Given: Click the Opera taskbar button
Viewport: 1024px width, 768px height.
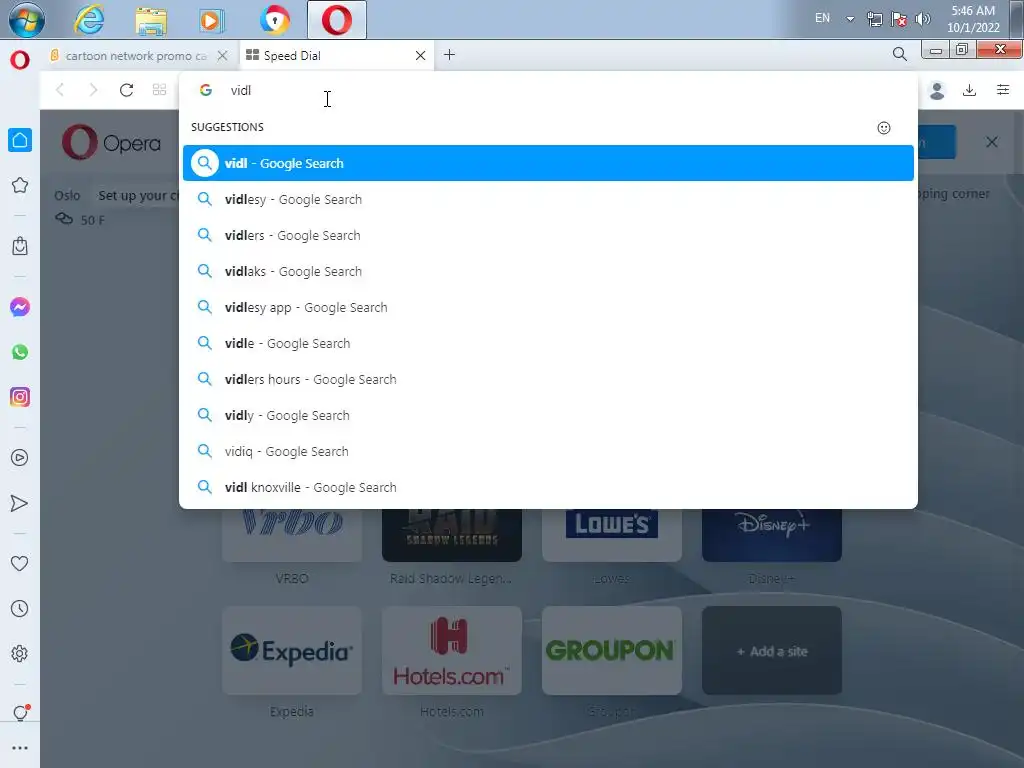Looking at the screenshot, I should tap(337, 20).
